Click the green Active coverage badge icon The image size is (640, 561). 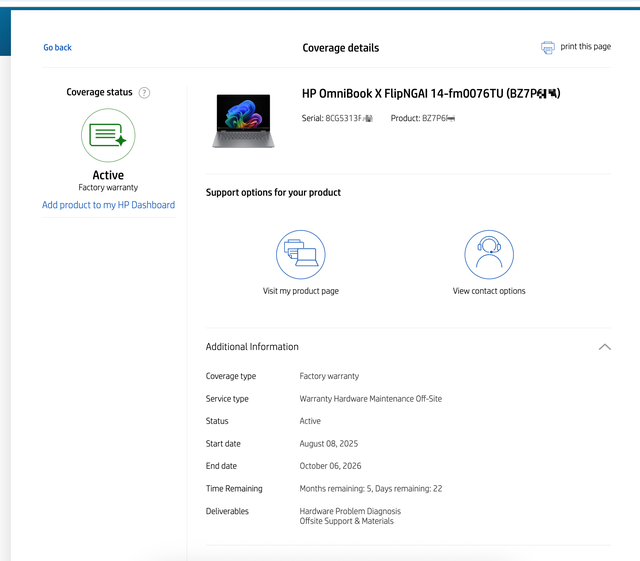point(108,135)
